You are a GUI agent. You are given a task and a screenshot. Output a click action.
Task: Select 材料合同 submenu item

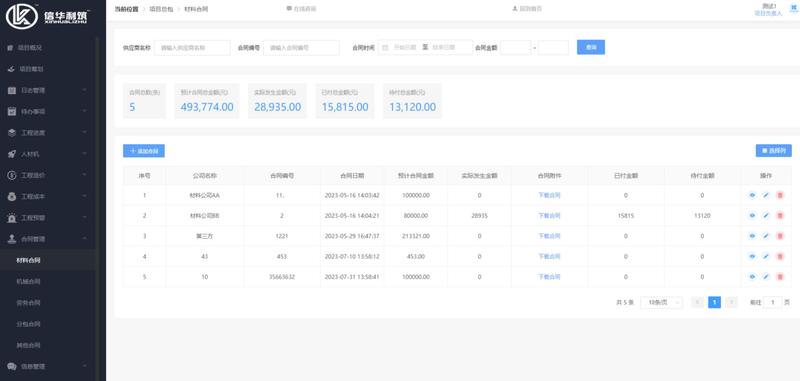pyautogui.click(x=48, y=260)
